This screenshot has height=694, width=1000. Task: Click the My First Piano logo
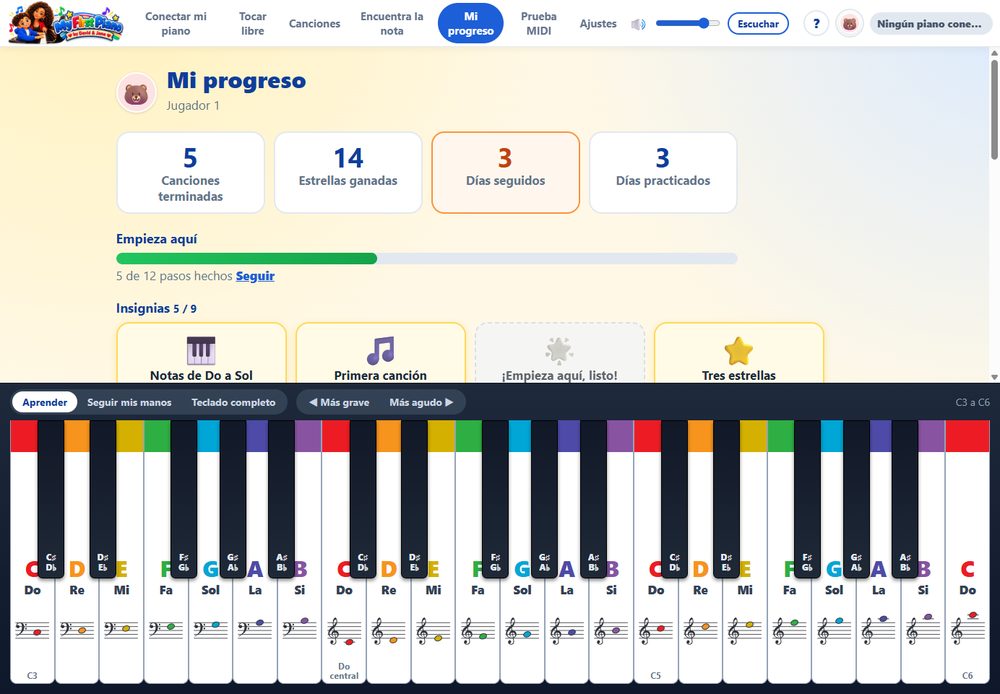point(66,24)
